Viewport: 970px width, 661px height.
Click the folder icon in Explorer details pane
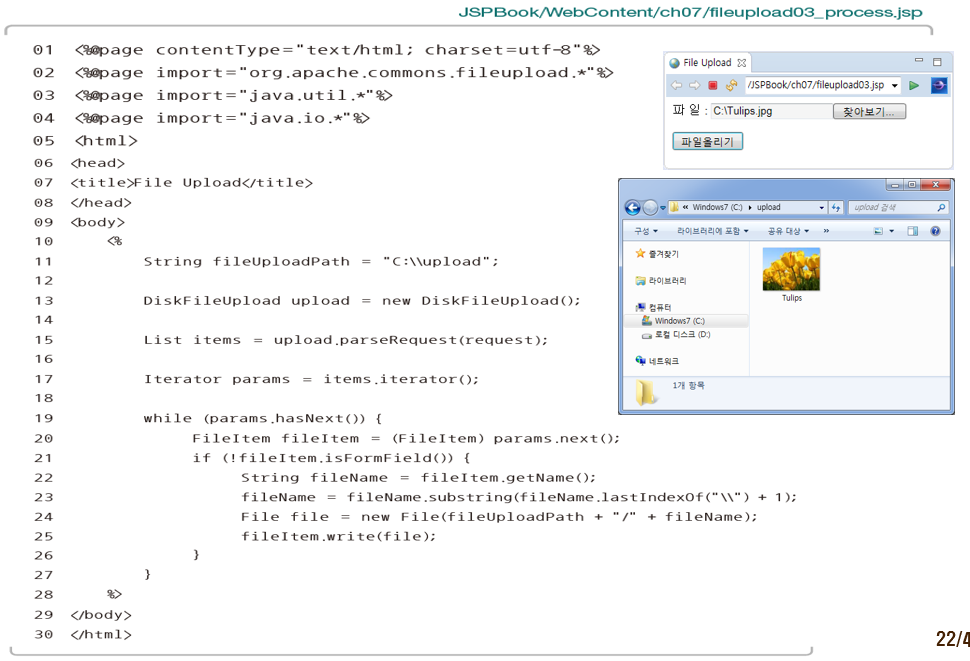pyautogui.click(x=646, y=393)
